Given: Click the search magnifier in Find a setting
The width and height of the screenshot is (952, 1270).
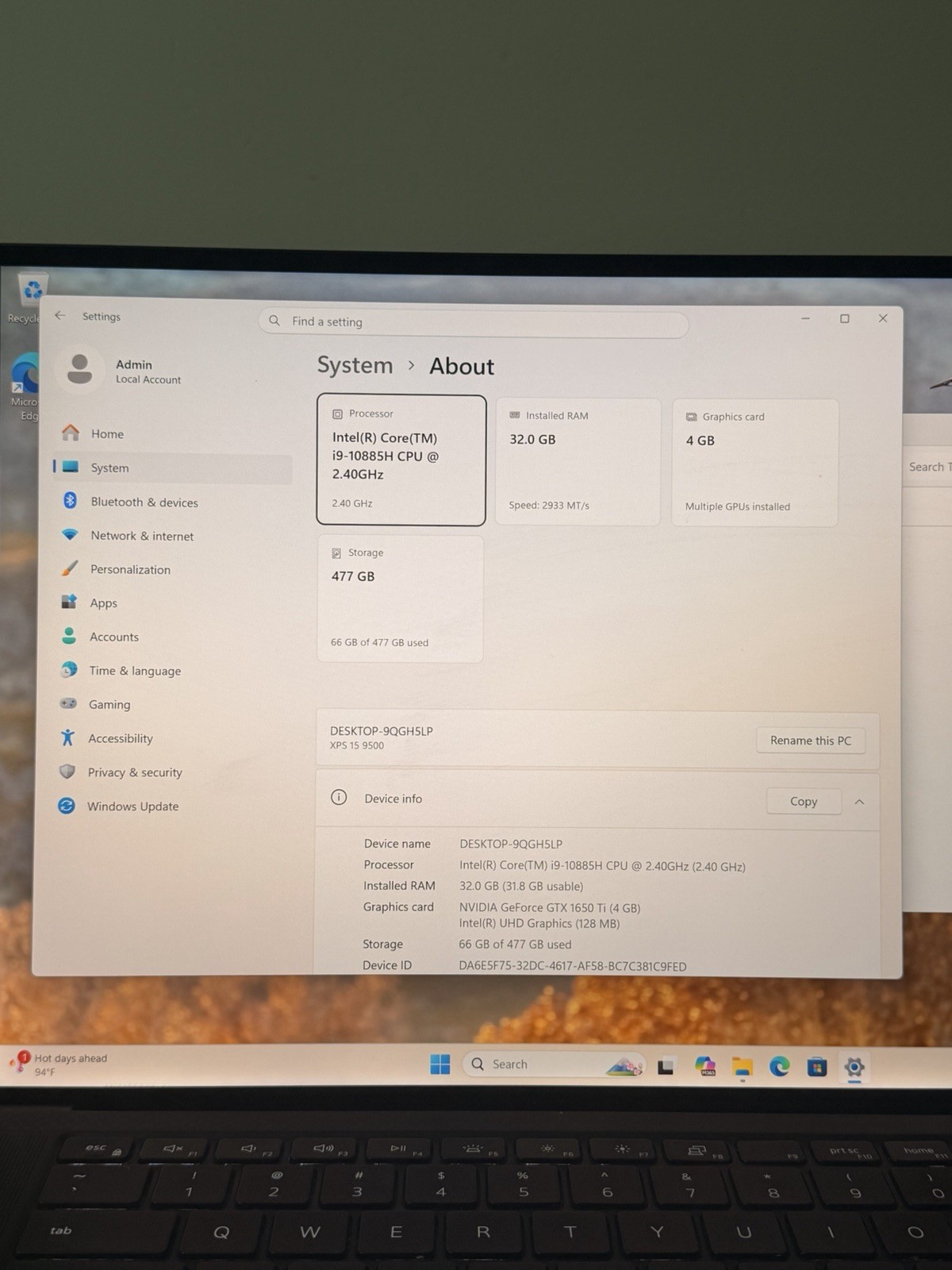Looking at the screenshot, I should (274, 321).
